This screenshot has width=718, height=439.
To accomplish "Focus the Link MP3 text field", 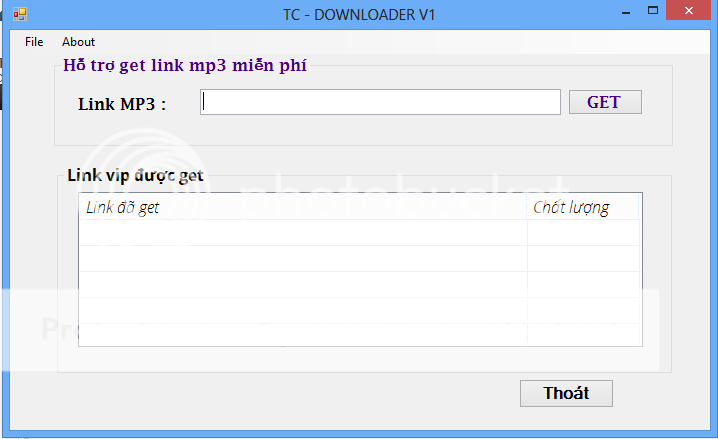I will 380,102.
